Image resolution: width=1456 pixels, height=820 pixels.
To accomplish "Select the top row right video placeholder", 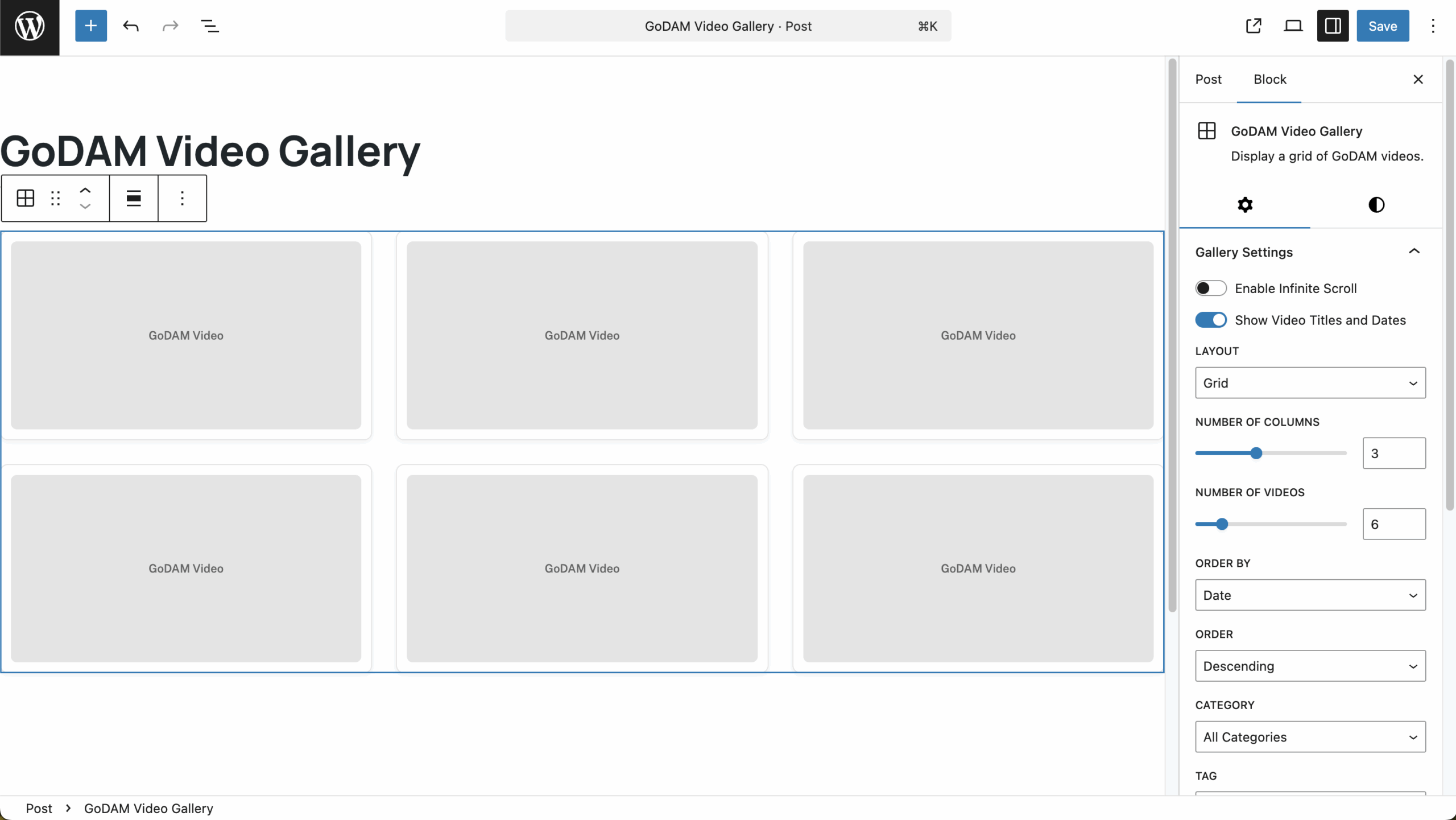I will click(x=978, y=335).
